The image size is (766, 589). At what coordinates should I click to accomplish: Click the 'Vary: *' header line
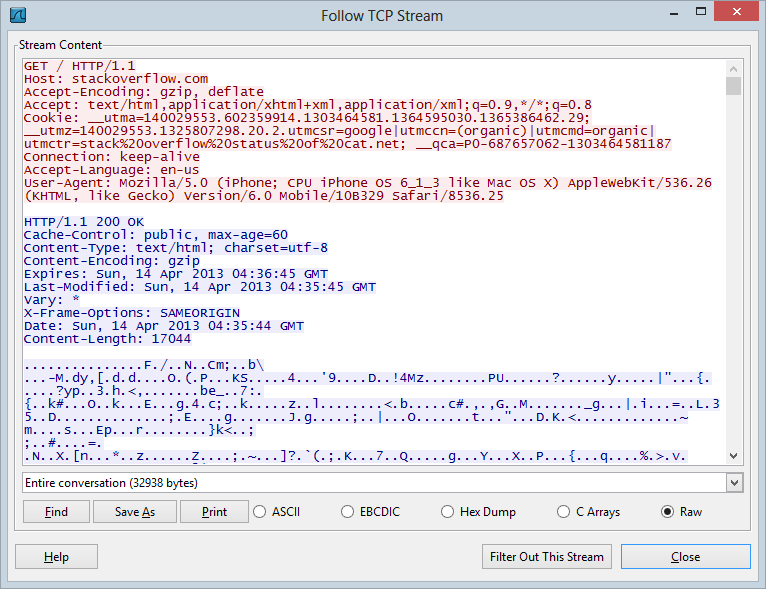[52, 300]
